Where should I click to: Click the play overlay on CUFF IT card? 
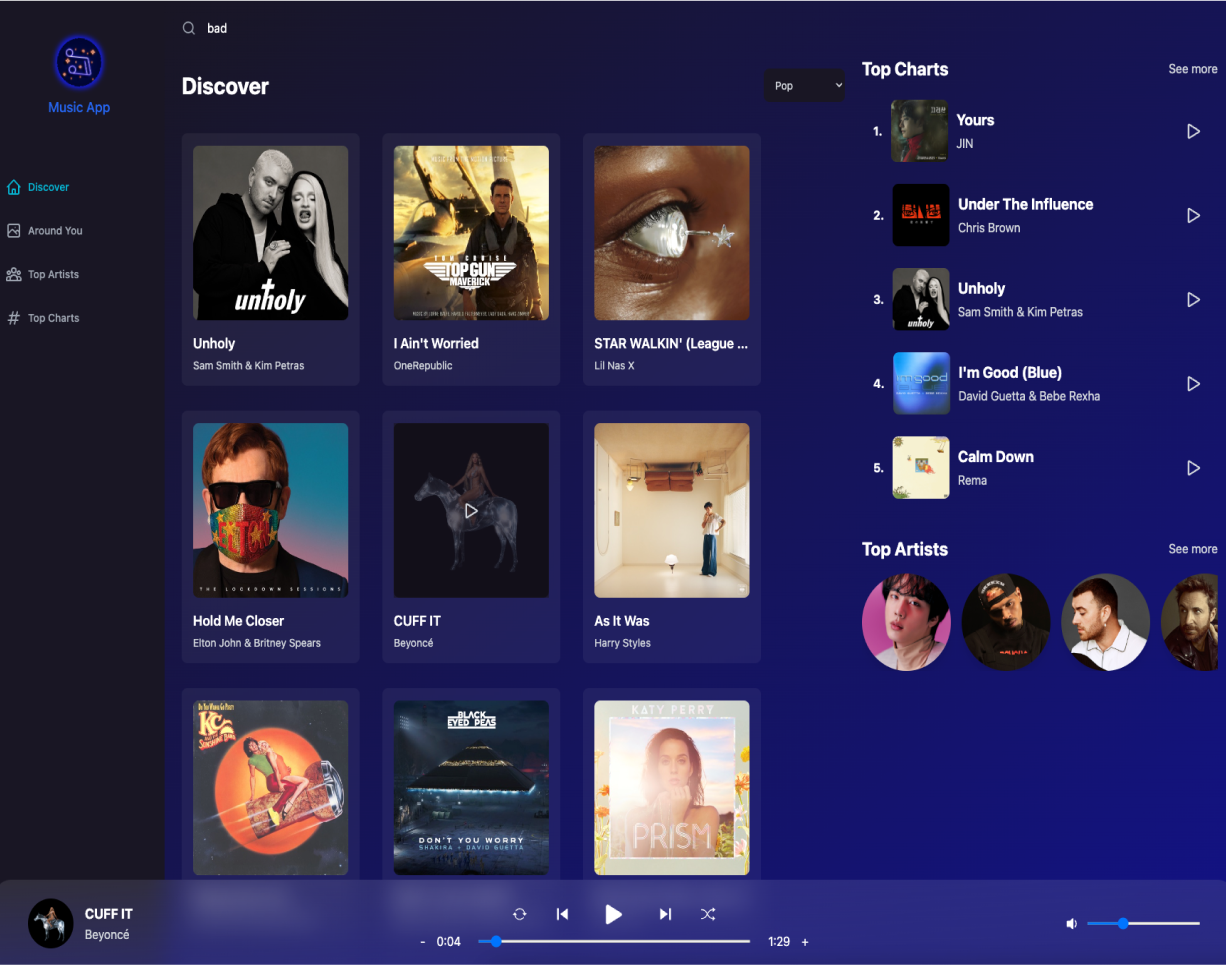(x=471, y=510)
